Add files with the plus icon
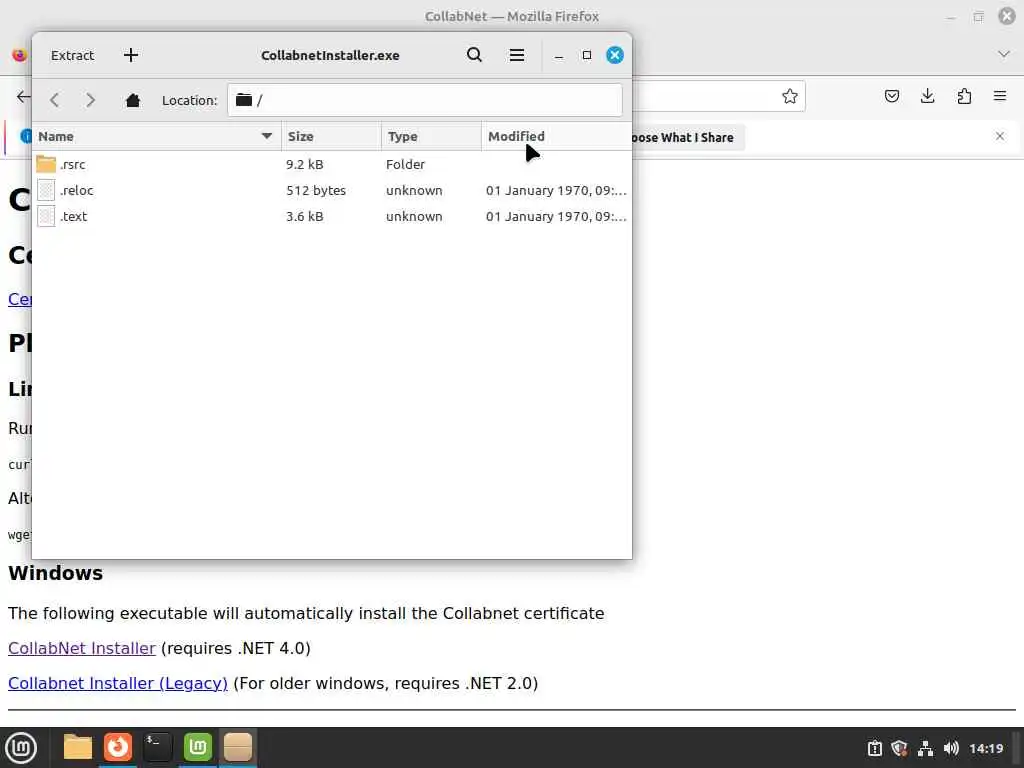This screenshot has width=1024, height=768. (131, 56)
